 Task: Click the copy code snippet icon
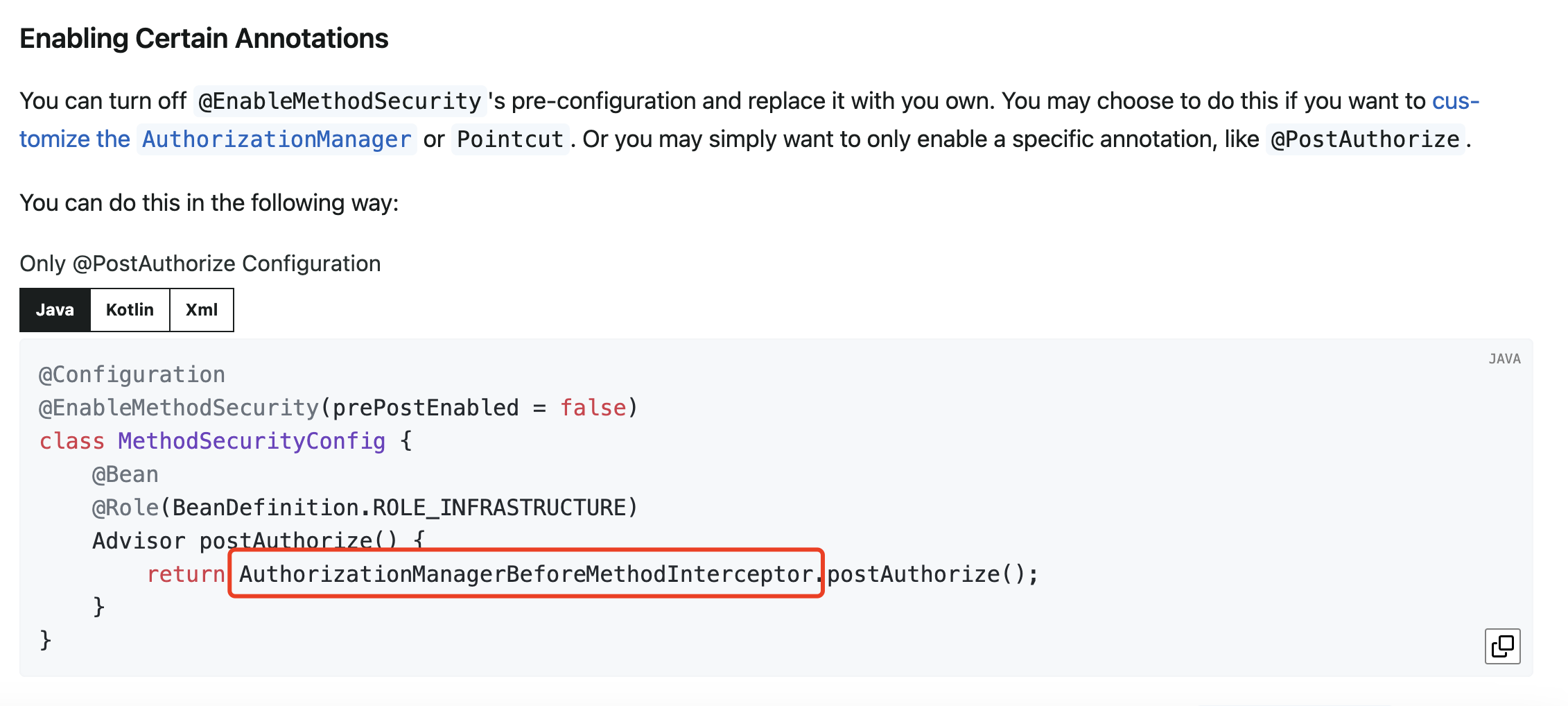pyautogui.click(x=1503, y=646)
